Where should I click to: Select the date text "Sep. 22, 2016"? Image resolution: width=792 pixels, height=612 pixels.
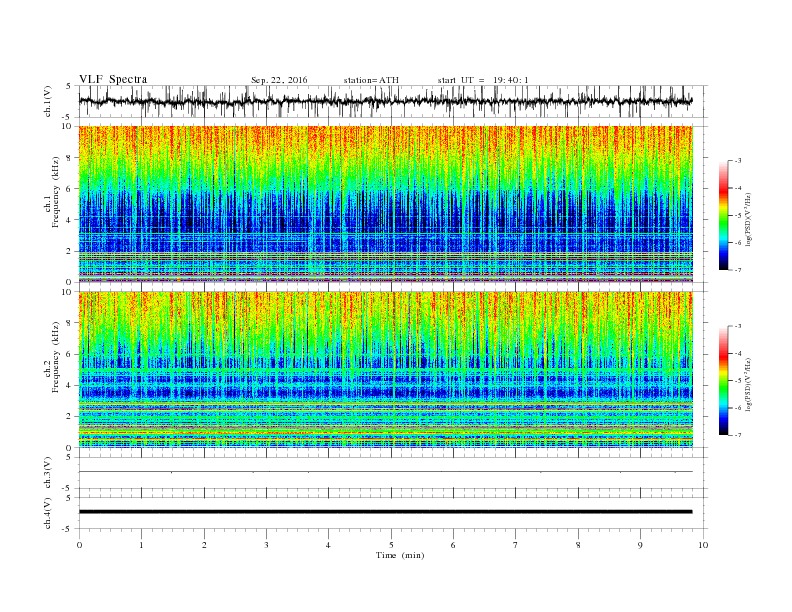pos(279,80)
